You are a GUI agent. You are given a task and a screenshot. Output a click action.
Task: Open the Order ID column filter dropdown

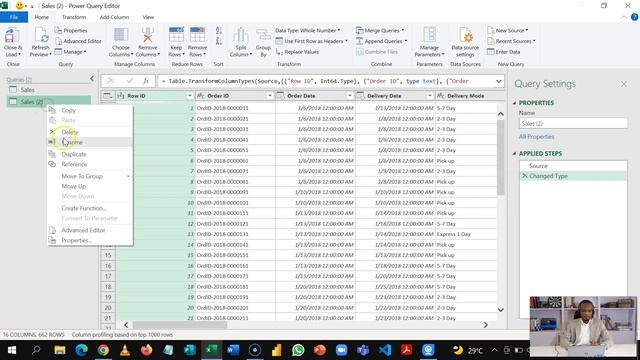(x=270, y=96)
